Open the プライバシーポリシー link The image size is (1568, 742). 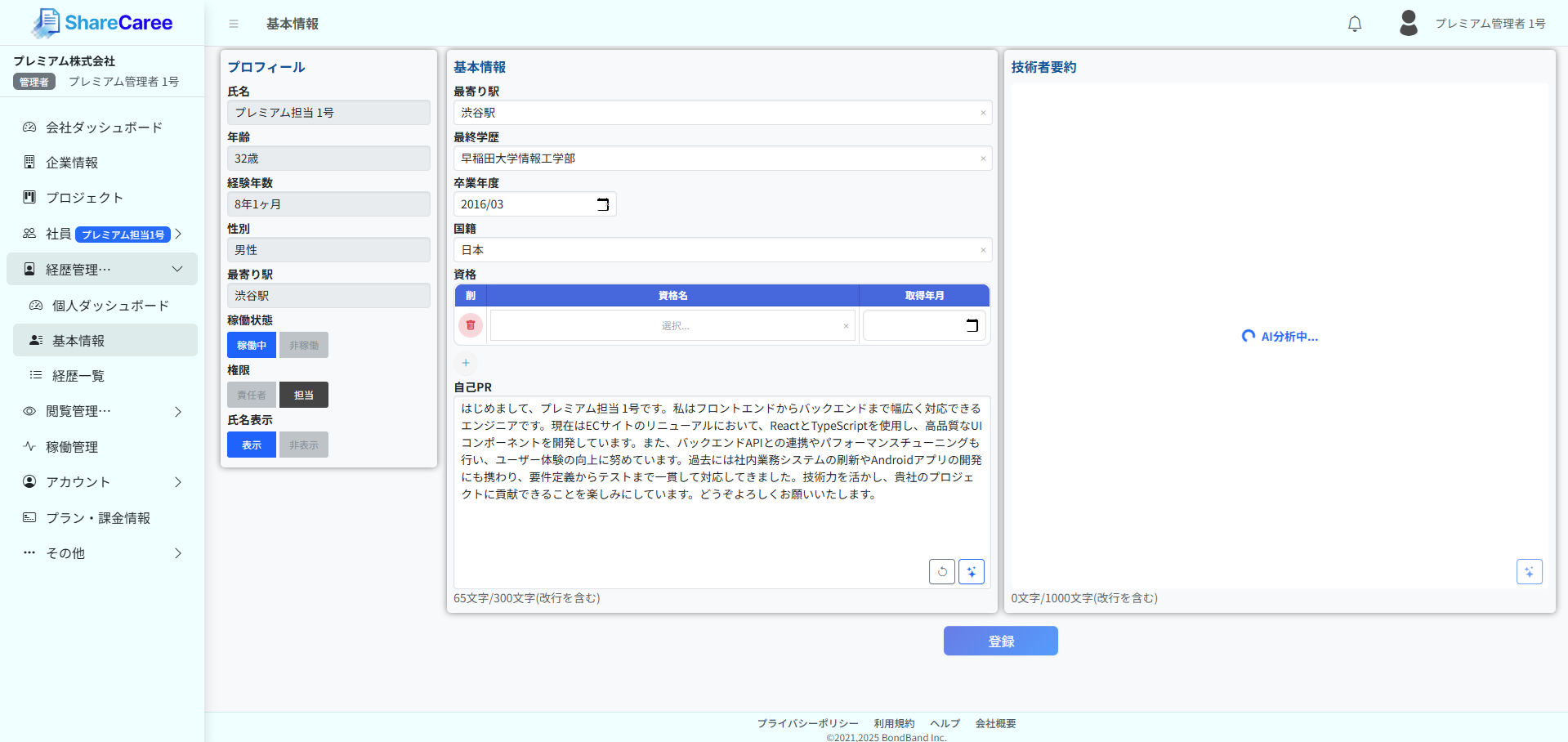coord(807,723)
